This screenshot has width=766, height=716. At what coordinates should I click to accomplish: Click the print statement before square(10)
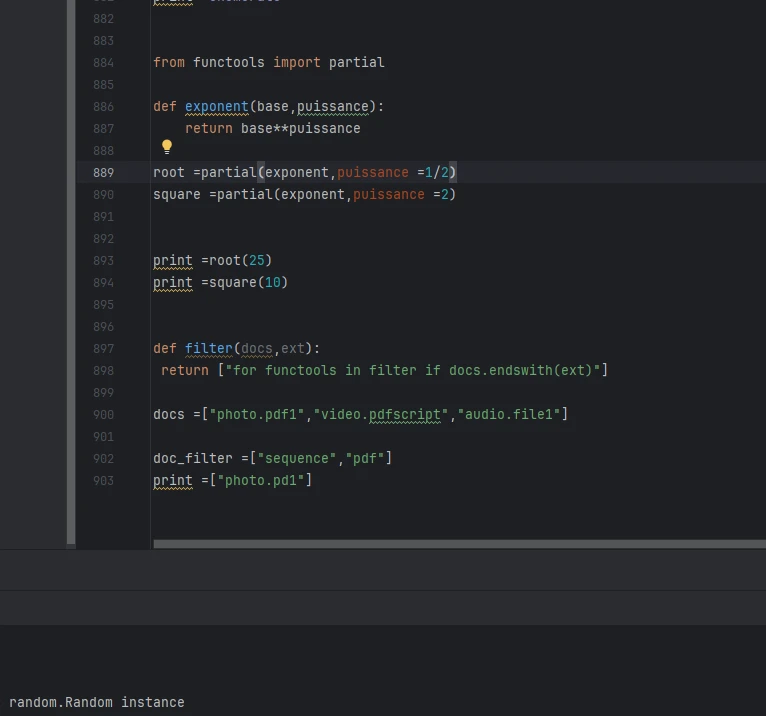pos(172,282)
